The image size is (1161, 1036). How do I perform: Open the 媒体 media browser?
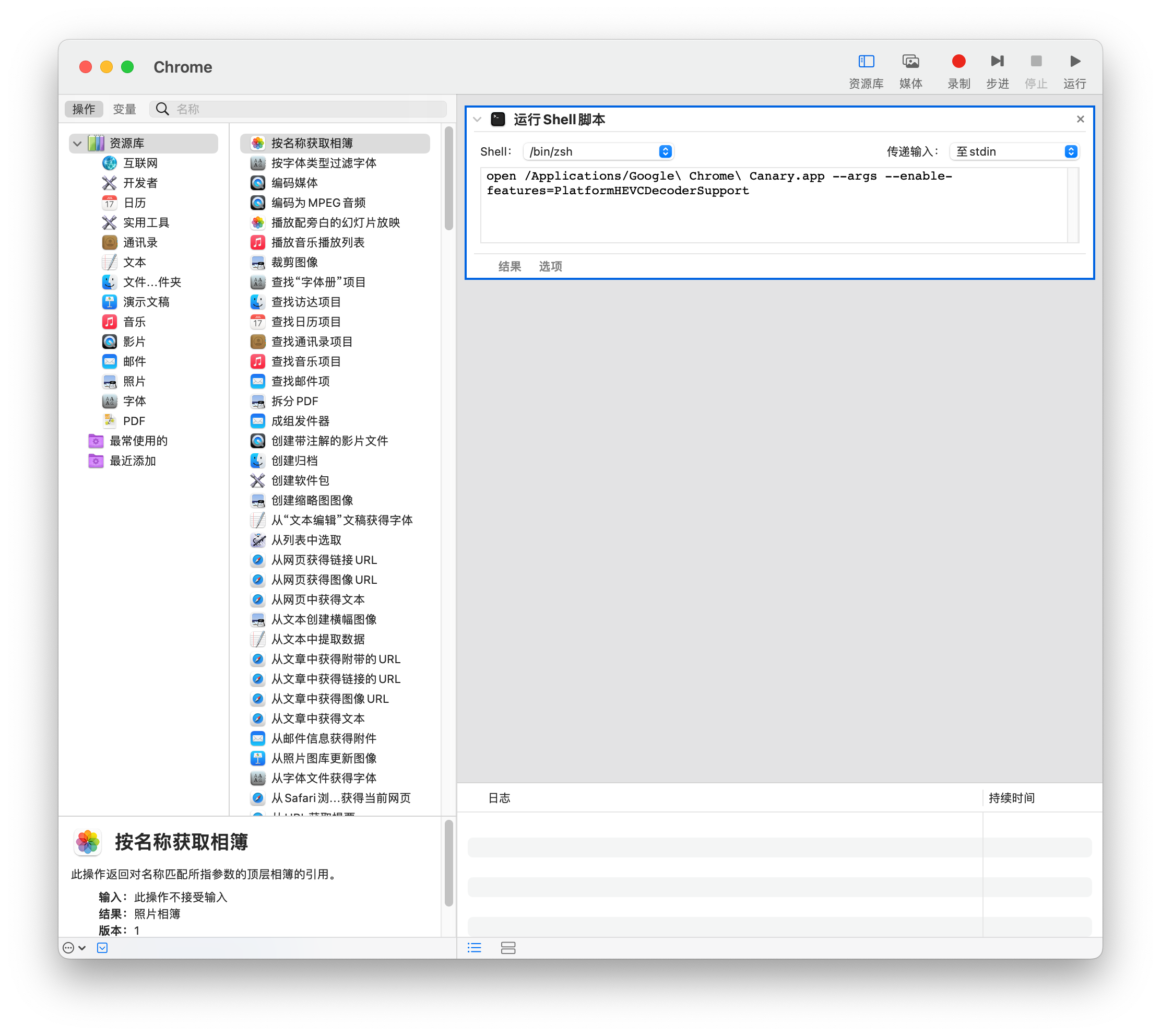910,71
